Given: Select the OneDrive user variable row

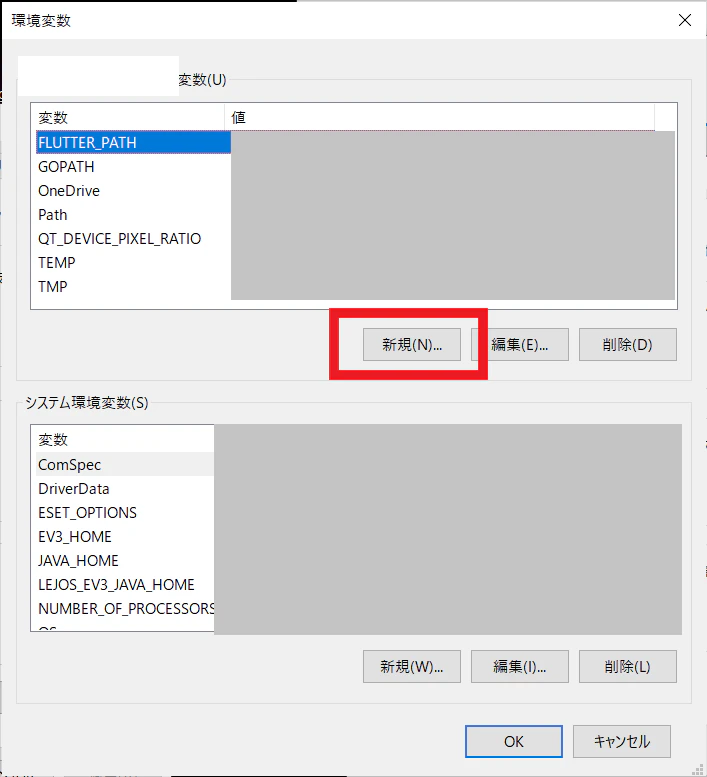Looking at the screenshot, I should (133, 191).
